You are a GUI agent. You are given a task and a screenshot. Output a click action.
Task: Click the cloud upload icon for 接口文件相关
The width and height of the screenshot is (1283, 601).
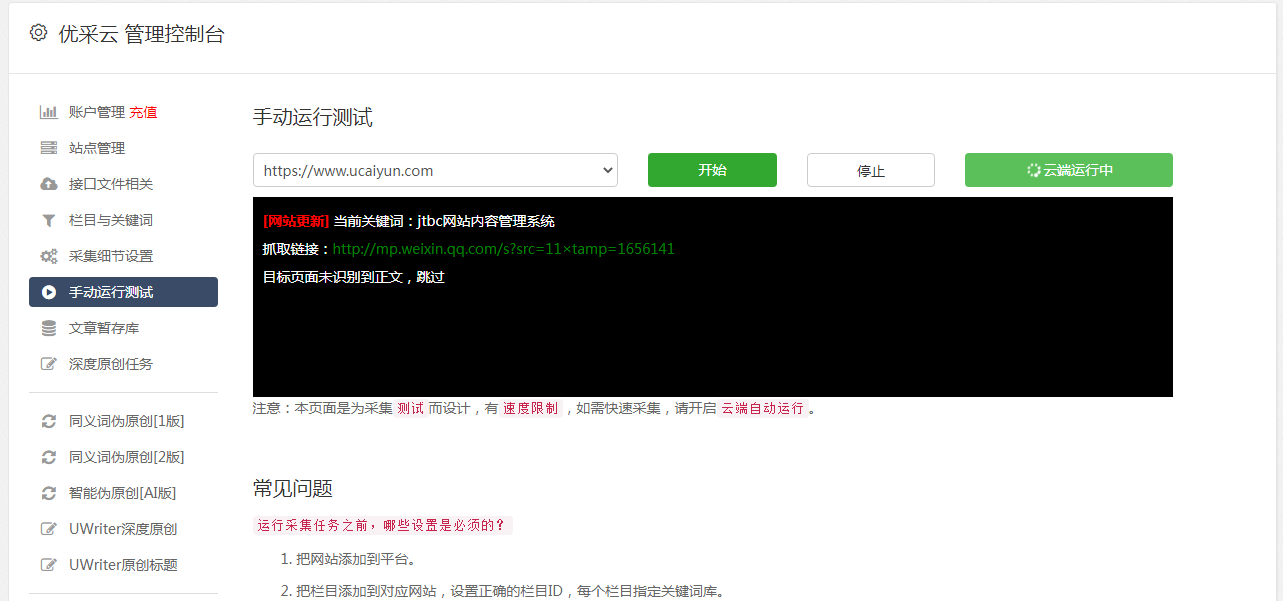tap(48, 184)
